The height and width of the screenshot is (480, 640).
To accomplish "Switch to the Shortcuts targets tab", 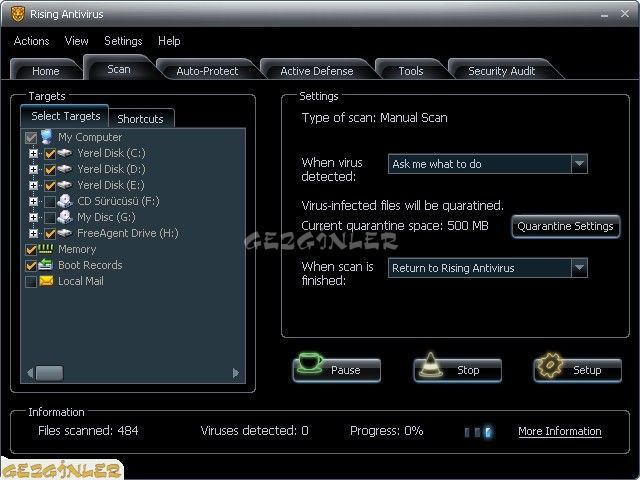I will 140,119.
